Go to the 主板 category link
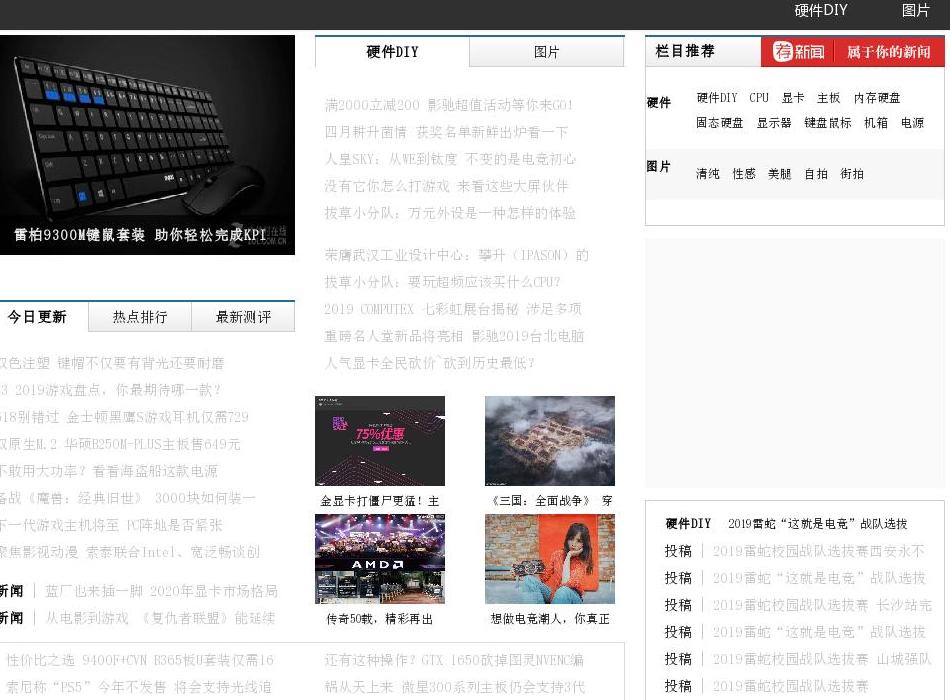This screenshot has height=700, width=950. 828,98
